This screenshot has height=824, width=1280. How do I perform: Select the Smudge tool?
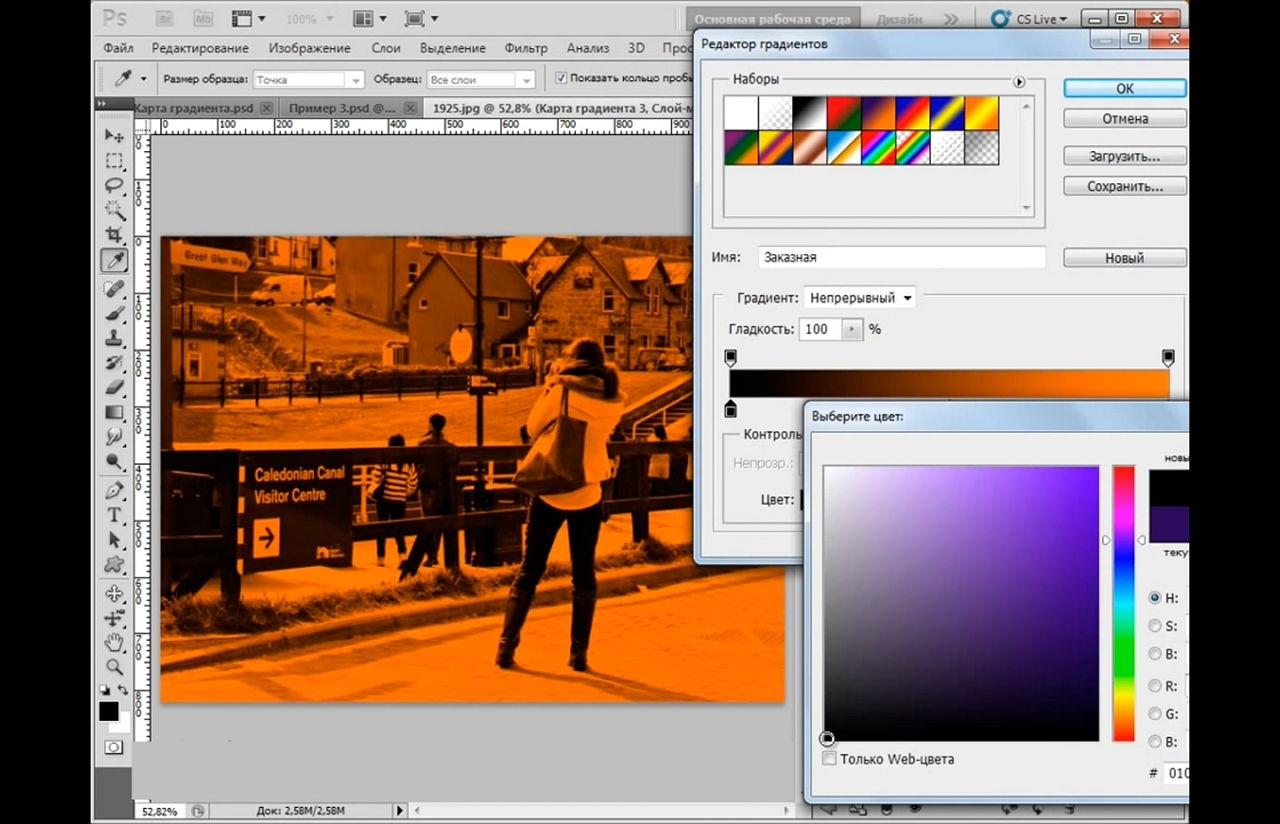(114, 437)
